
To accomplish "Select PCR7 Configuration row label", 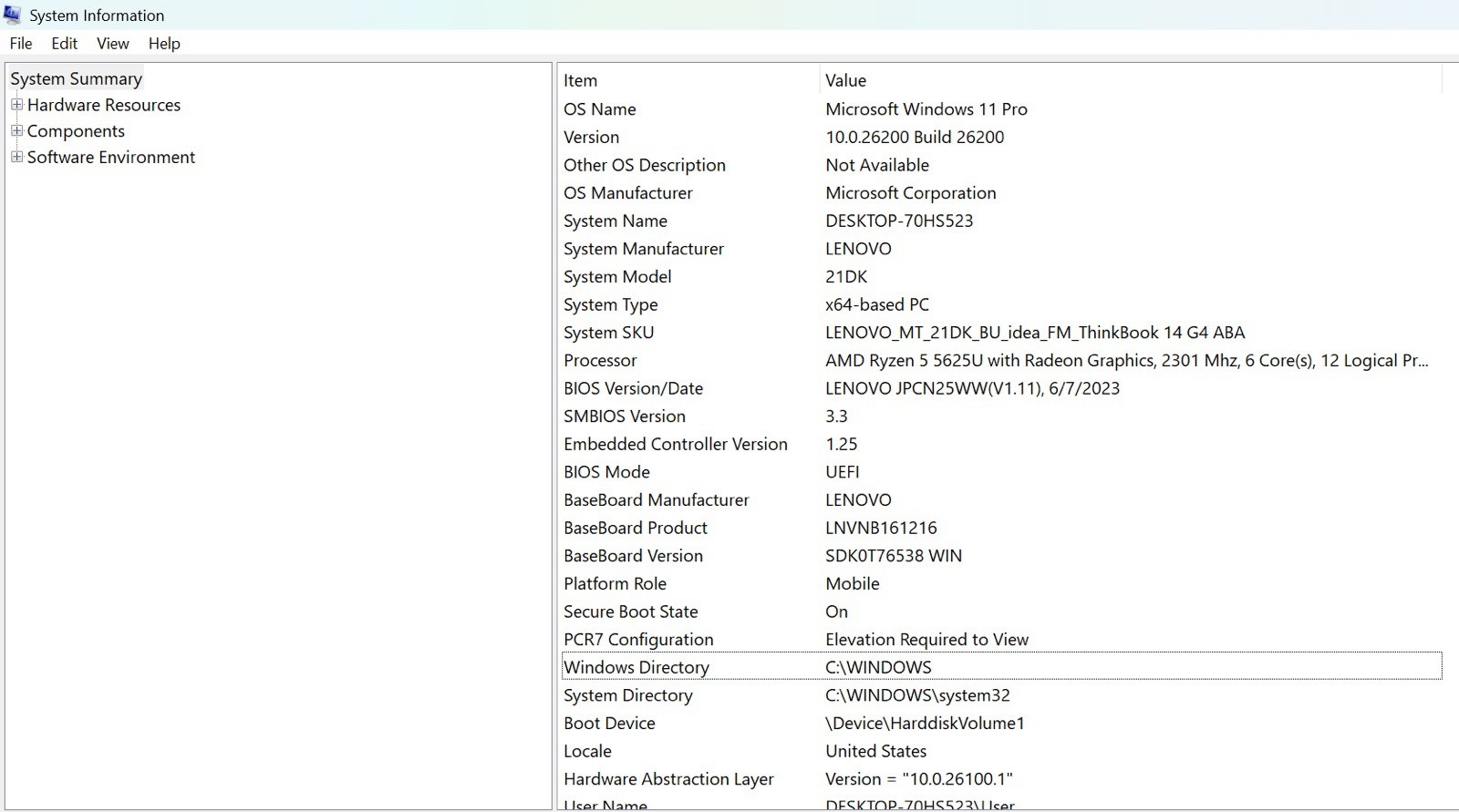I will tap(638, 640).
